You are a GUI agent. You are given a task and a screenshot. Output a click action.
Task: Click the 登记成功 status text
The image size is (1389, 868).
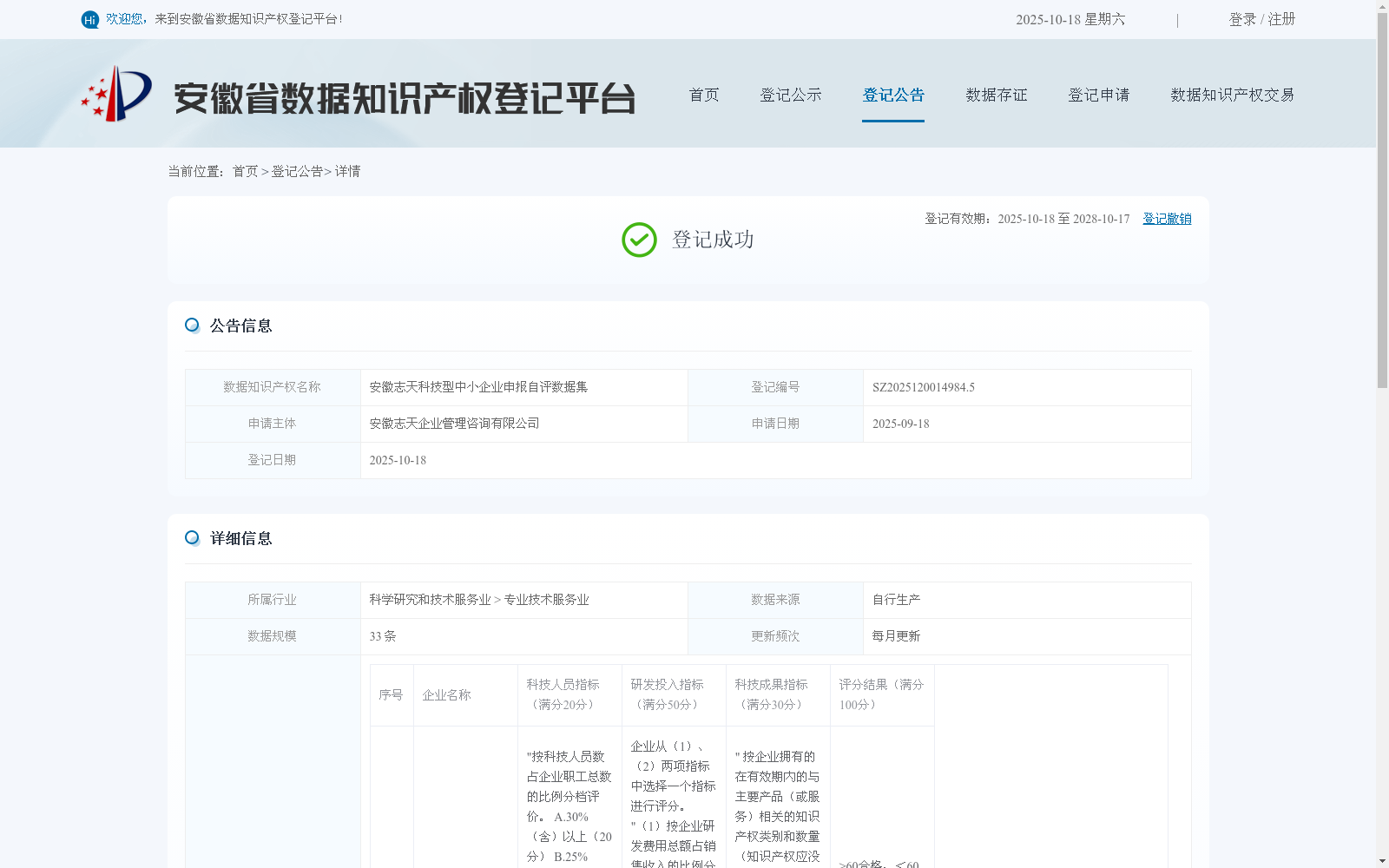click(x=713, y=240)
